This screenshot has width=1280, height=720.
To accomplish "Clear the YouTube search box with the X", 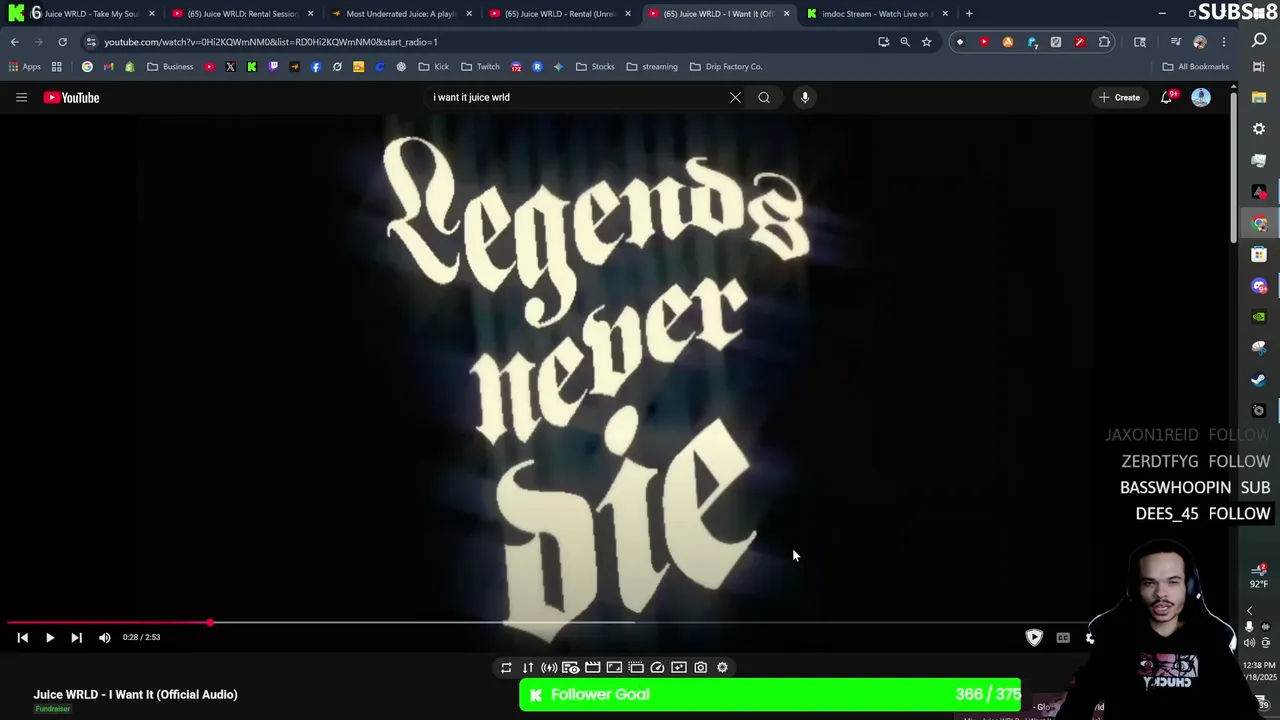I will tap(735, 97).
